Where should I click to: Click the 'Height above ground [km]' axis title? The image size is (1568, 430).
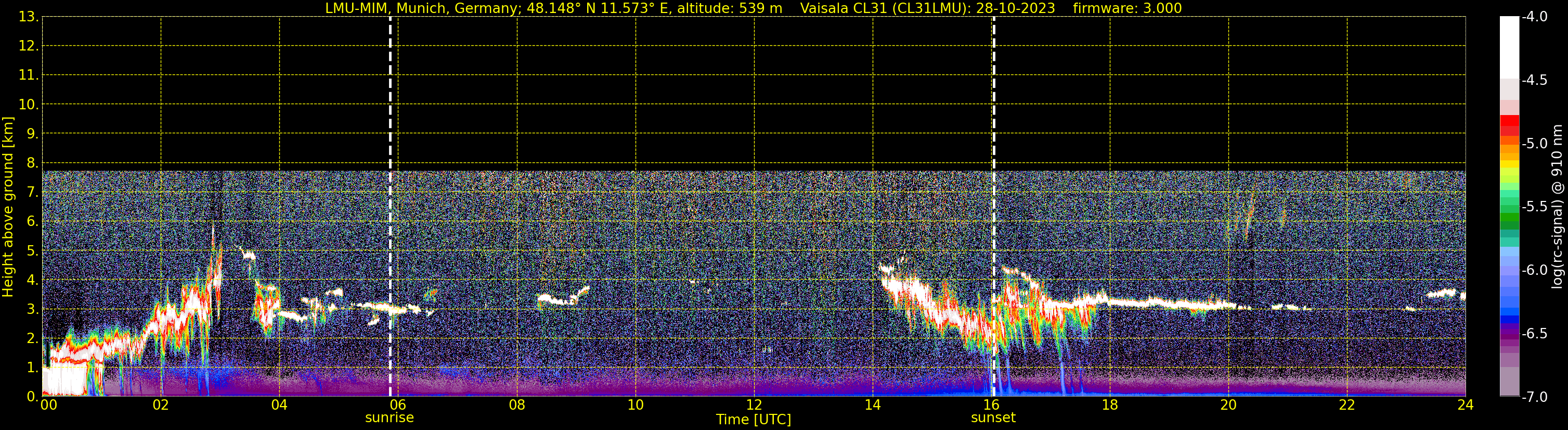8,207
